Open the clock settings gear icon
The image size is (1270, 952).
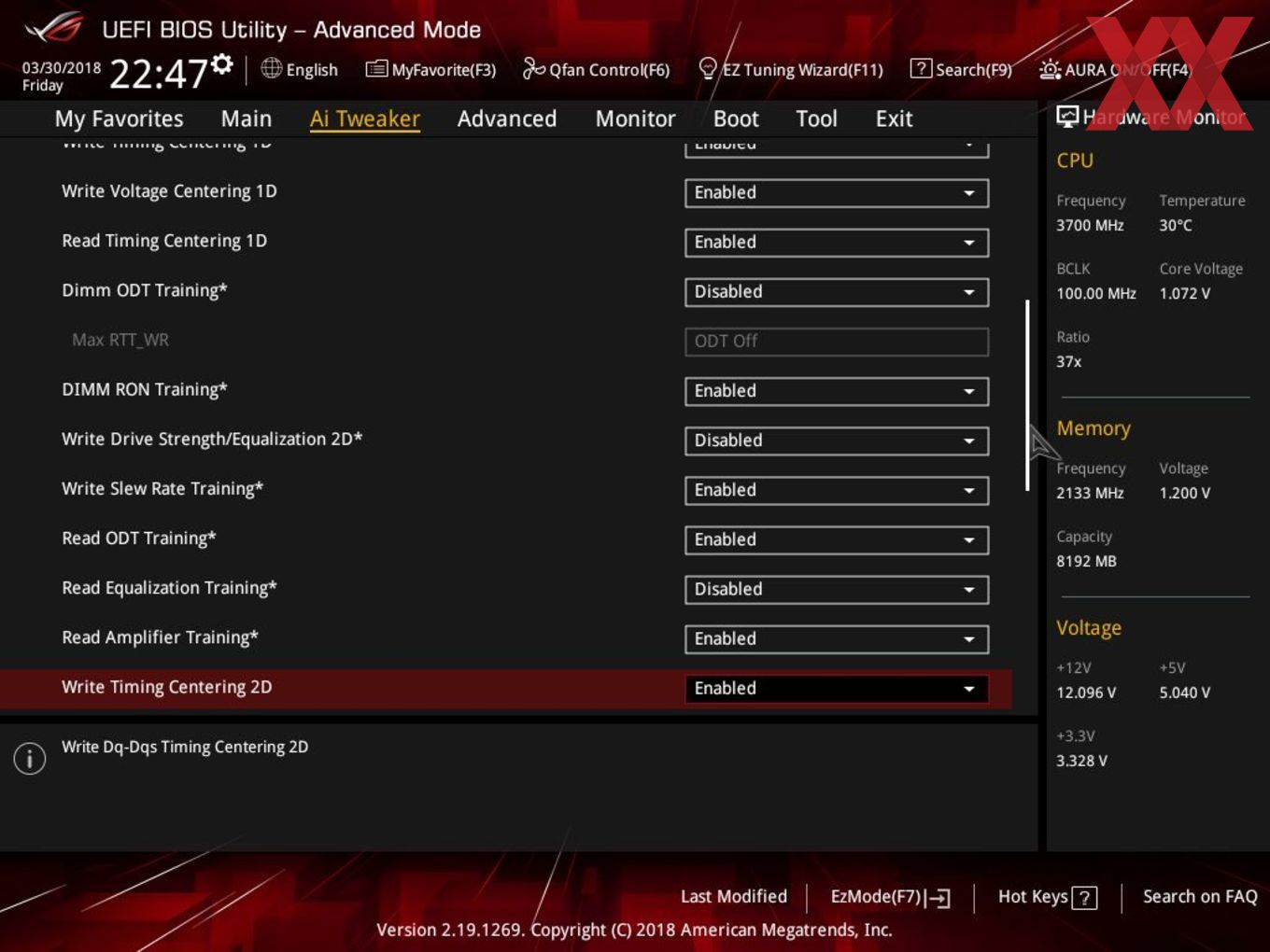point(222,63)
